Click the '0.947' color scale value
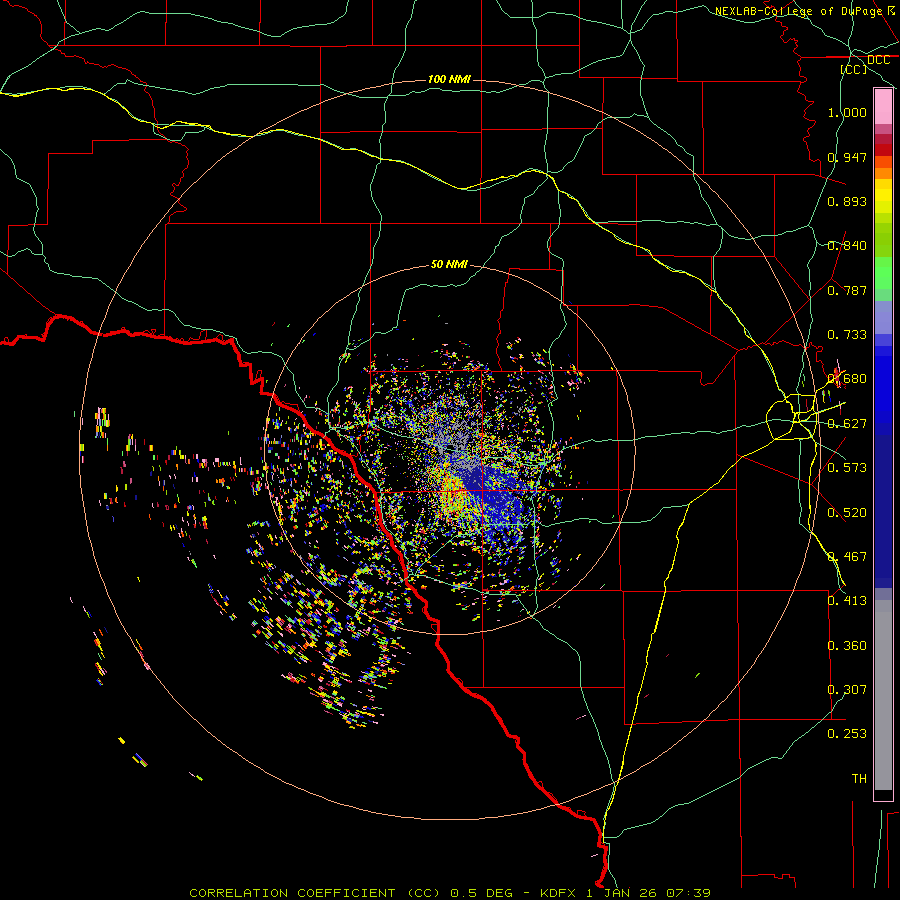Image resolution: width=900 pixels, height=900 pixels. 847,157
